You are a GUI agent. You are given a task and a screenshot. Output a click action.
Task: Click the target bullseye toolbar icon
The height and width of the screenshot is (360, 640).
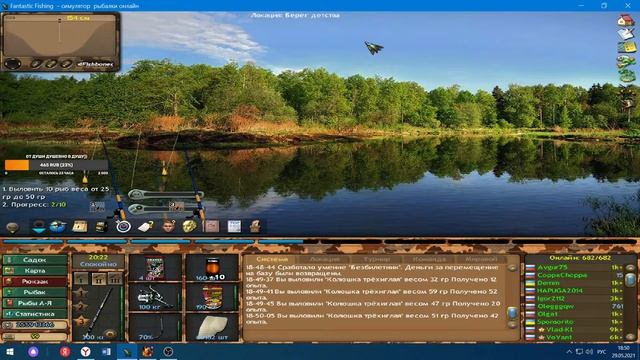pyautogui.click(x=123, y=227)
